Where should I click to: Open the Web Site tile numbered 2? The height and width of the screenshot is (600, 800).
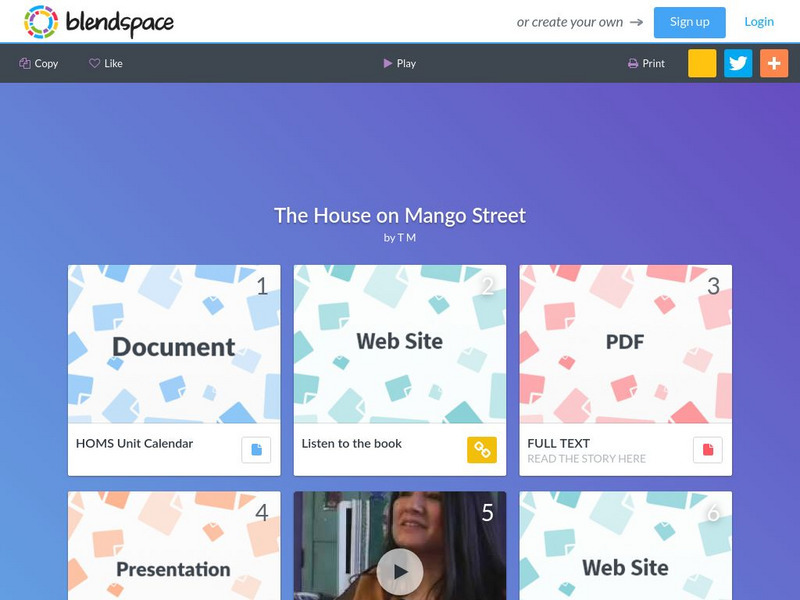click(400, 344)
